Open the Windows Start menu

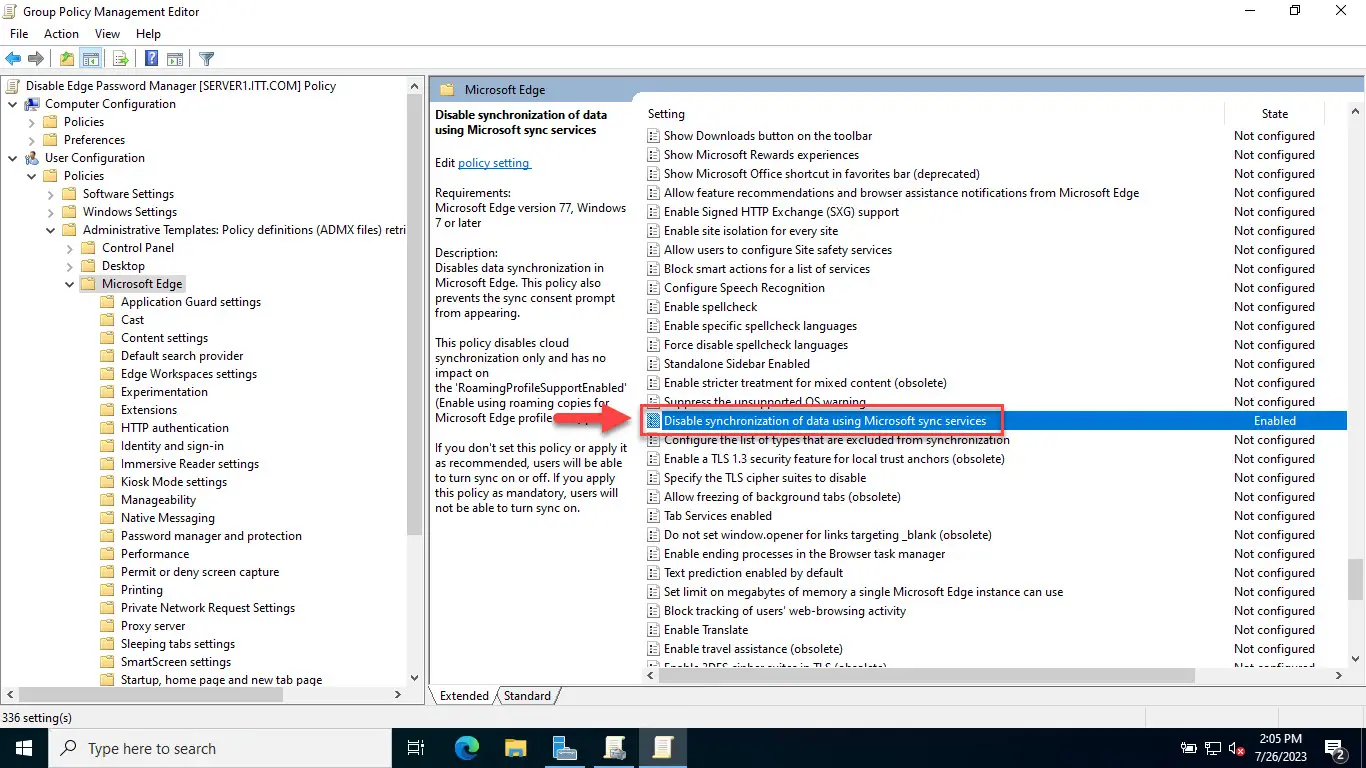[24, 748]
